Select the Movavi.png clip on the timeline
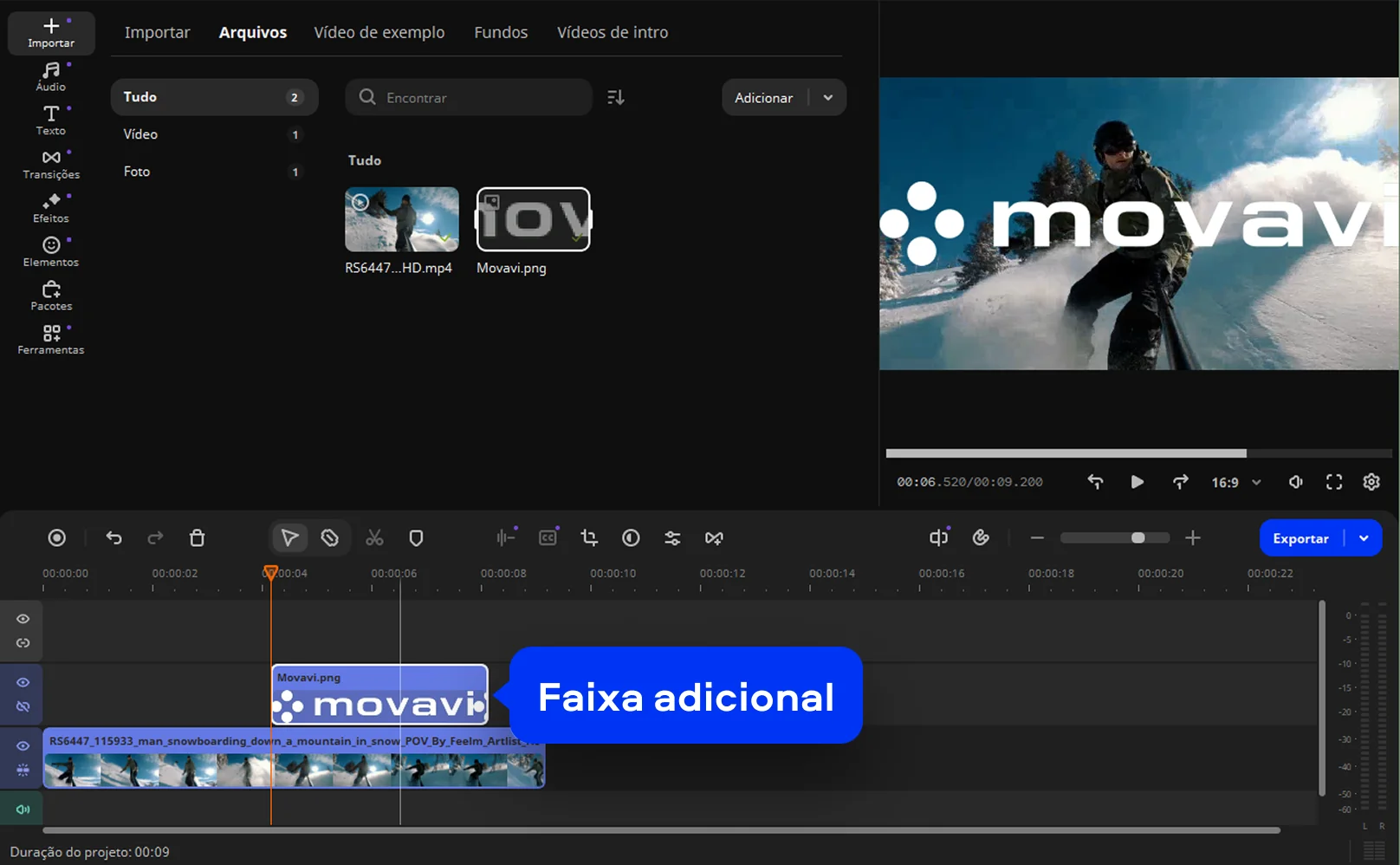Viewport: 1400px width, 865px height. (x=380, y=695)
